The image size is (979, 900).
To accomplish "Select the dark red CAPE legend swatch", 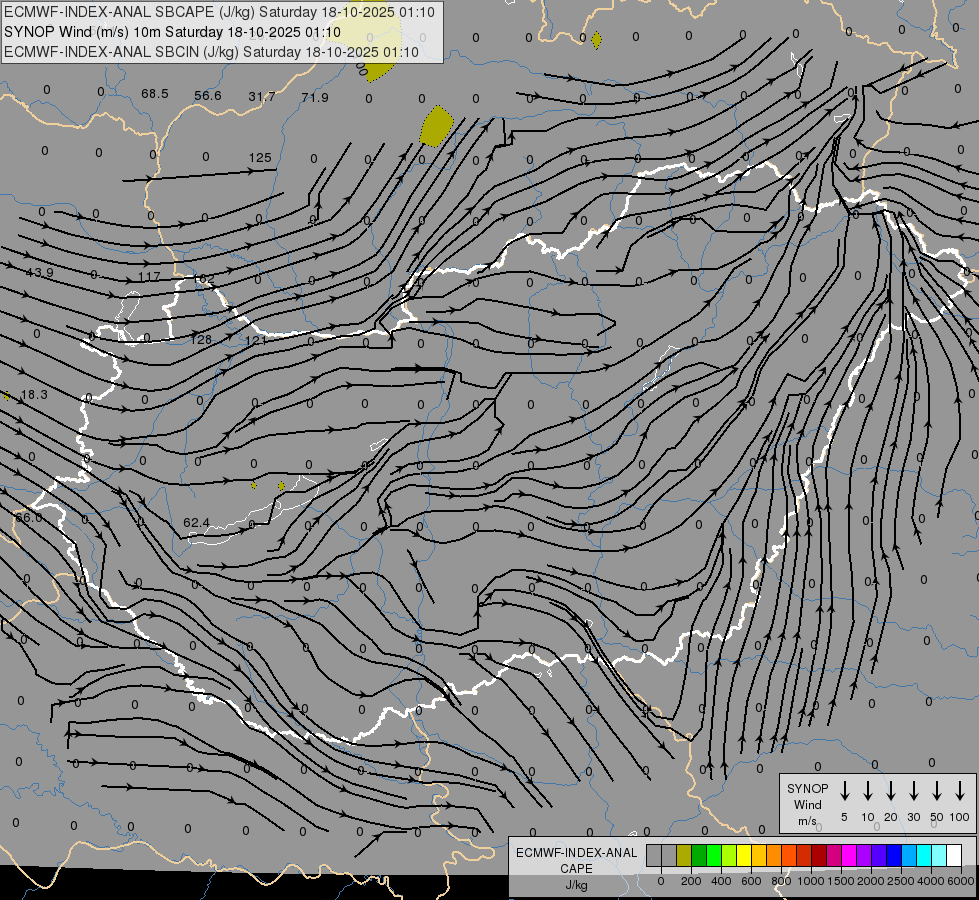I will [x=819, y=855].
